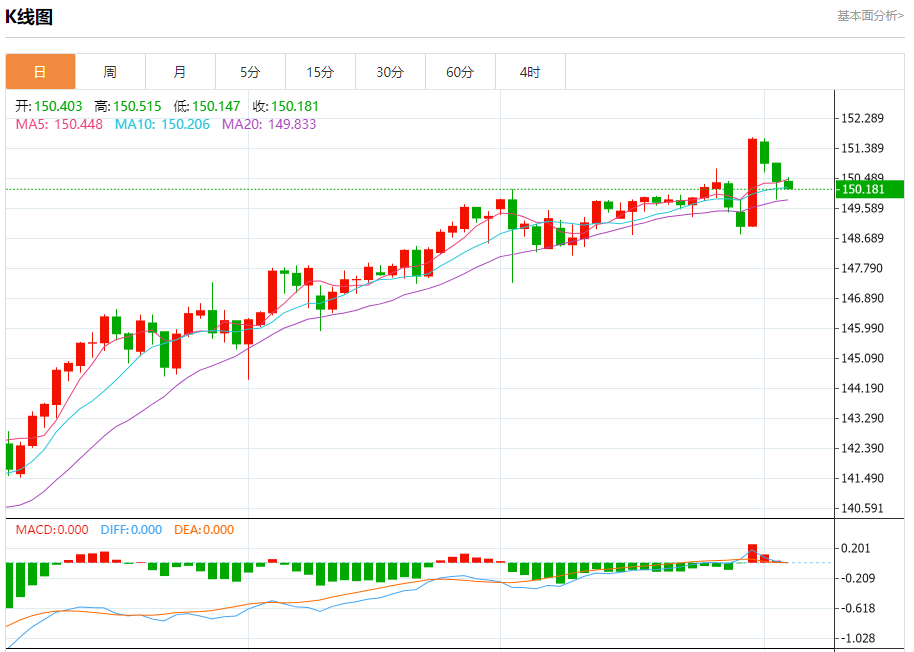Click the 146.890 axis value
This screenshot has width=914, height=652.
pyautogui.click(x=862, y=298)
